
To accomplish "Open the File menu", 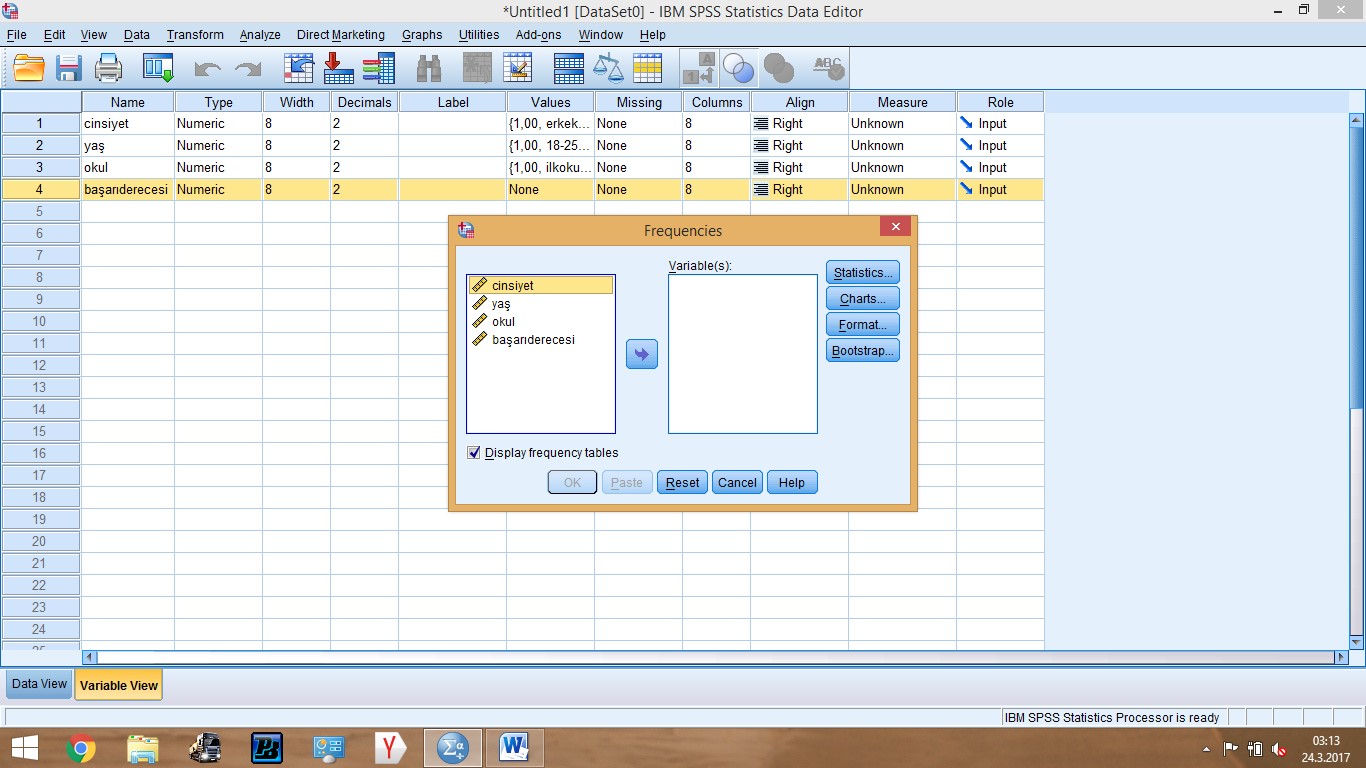I will point(16,34).
